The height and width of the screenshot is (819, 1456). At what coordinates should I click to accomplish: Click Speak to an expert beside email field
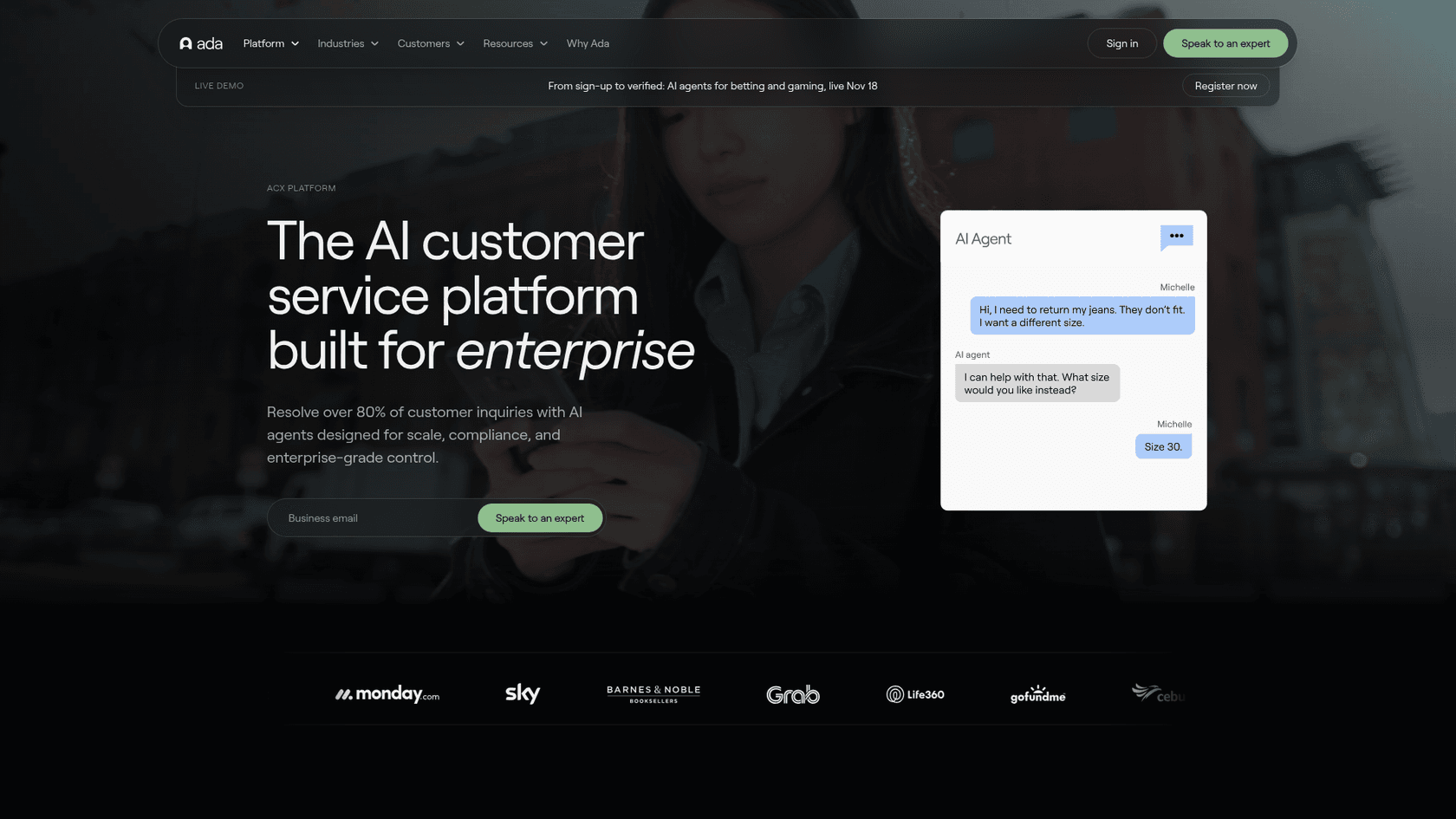tap(540, 518)
